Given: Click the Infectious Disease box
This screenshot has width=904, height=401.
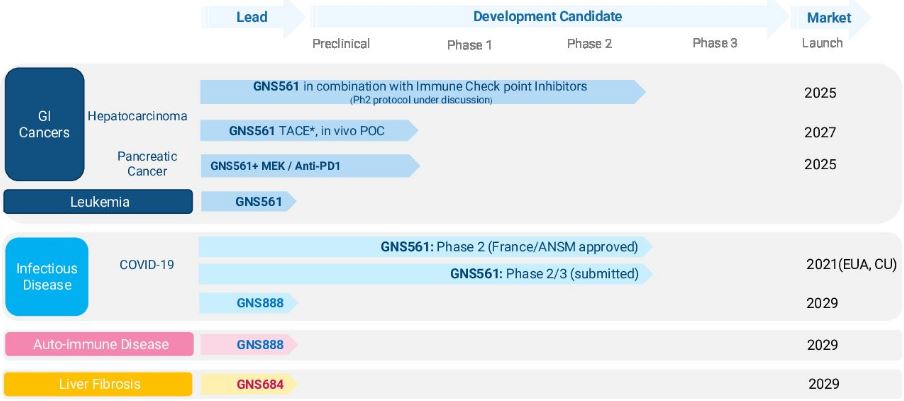Looking at the screenshot, I should (47, 277).
